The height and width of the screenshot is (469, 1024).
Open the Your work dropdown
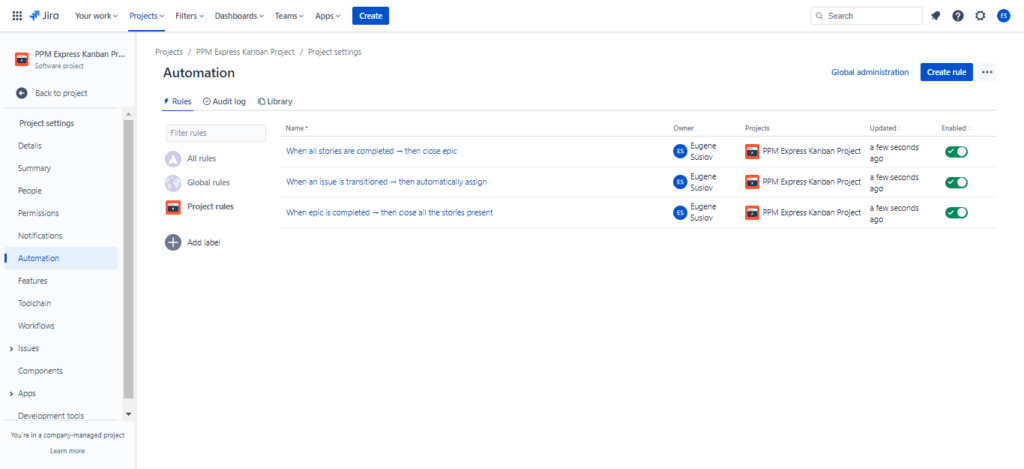[x=97, y=16]
